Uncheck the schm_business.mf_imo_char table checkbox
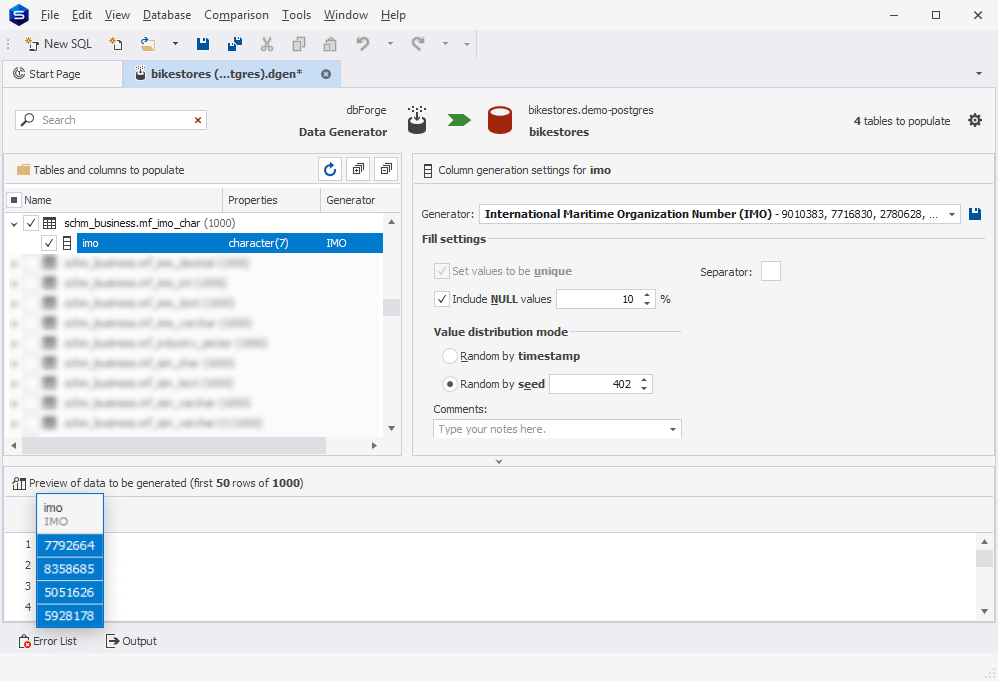 pyautogui.click(x=31, y=223)
